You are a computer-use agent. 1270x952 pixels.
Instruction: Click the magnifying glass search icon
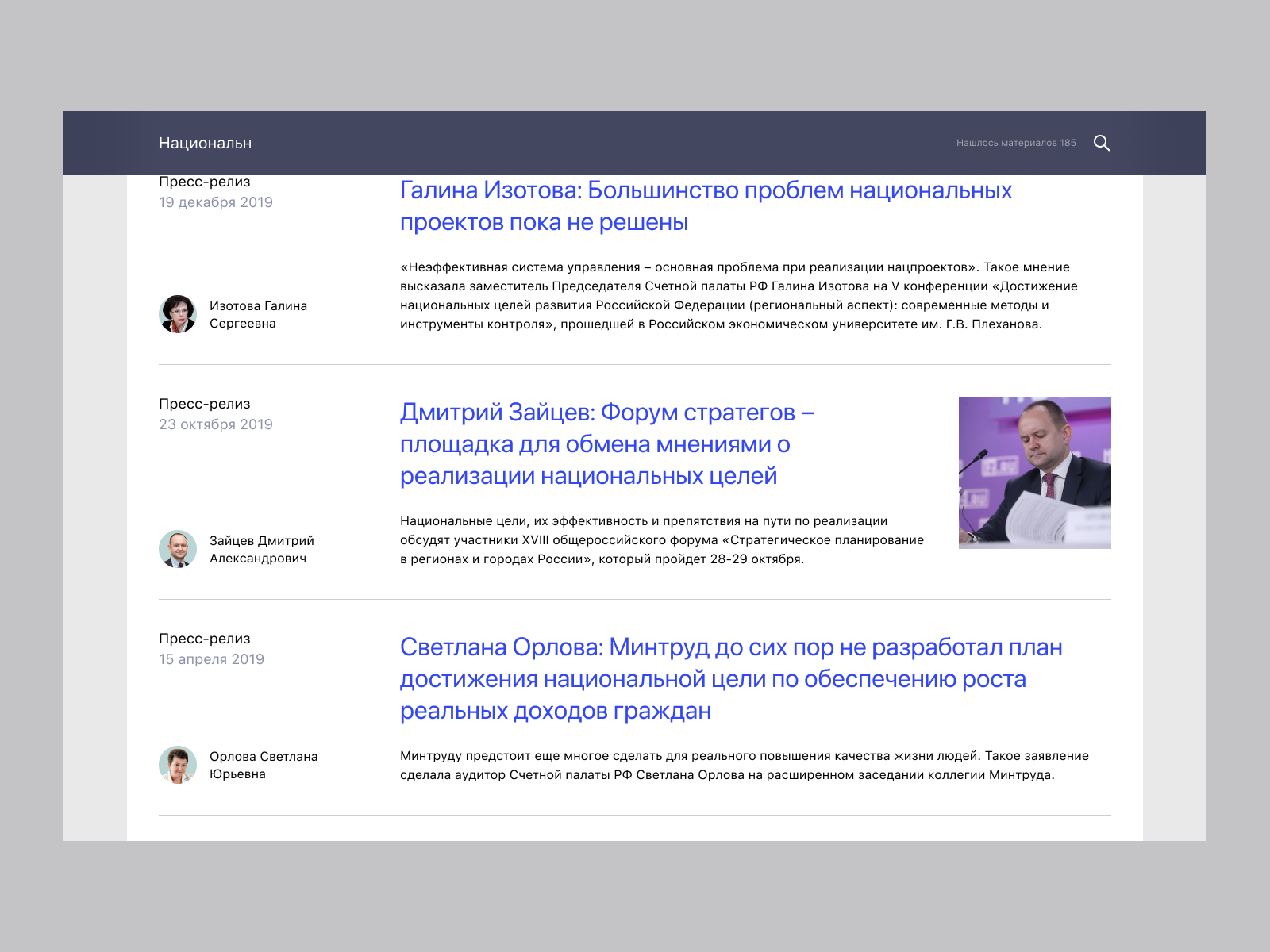pyautogui.click(x=1102, y=143)
